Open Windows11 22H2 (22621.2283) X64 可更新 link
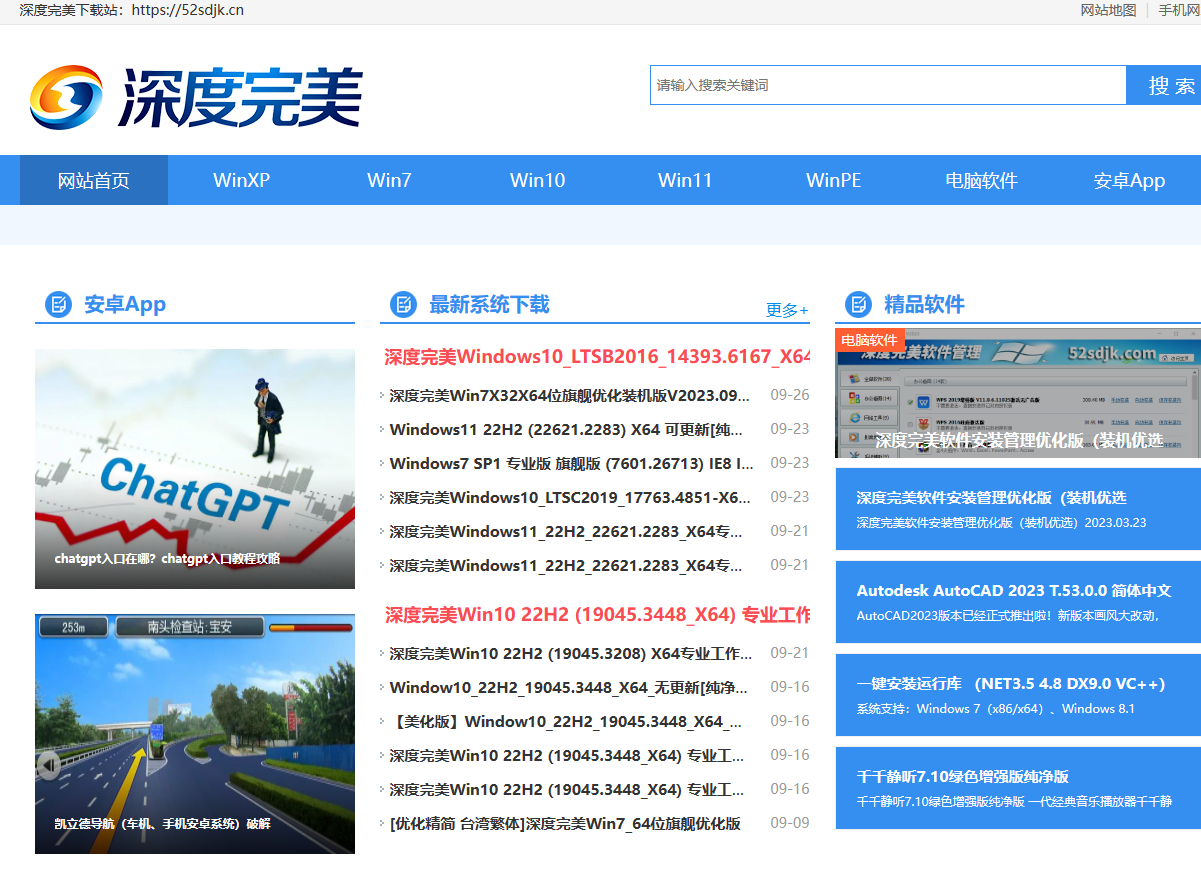The width and height of the screenshot is (1201, 878). point(566,429)
